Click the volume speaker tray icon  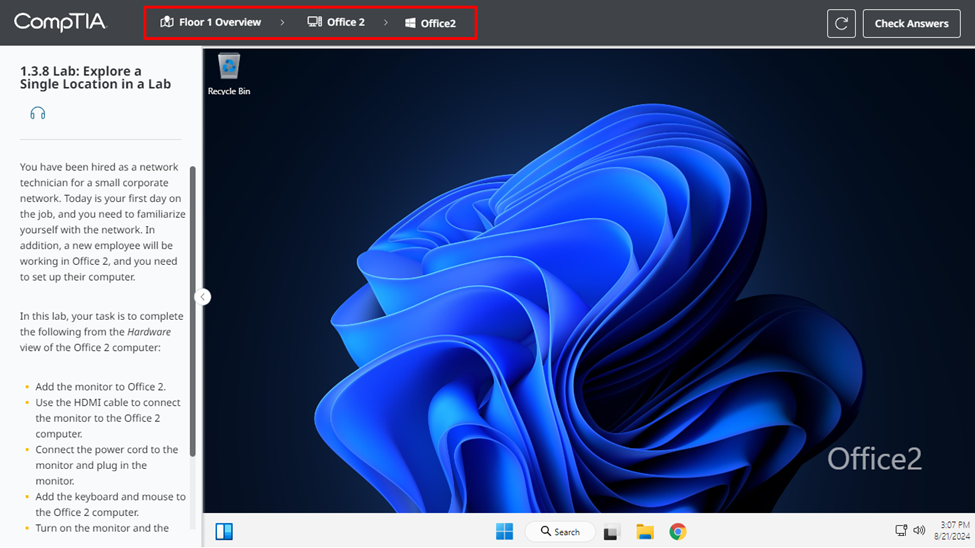coord(919,531)
